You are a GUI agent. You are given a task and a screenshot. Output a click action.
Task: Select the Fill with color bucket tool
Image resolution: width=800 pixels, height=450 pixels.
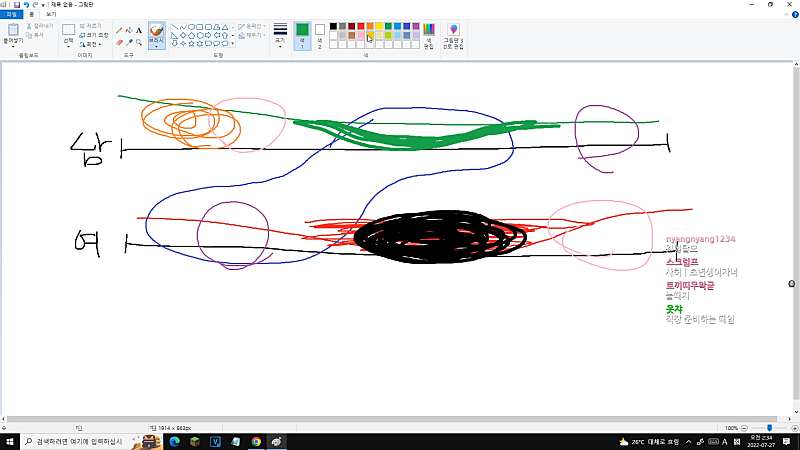[129, 31]
